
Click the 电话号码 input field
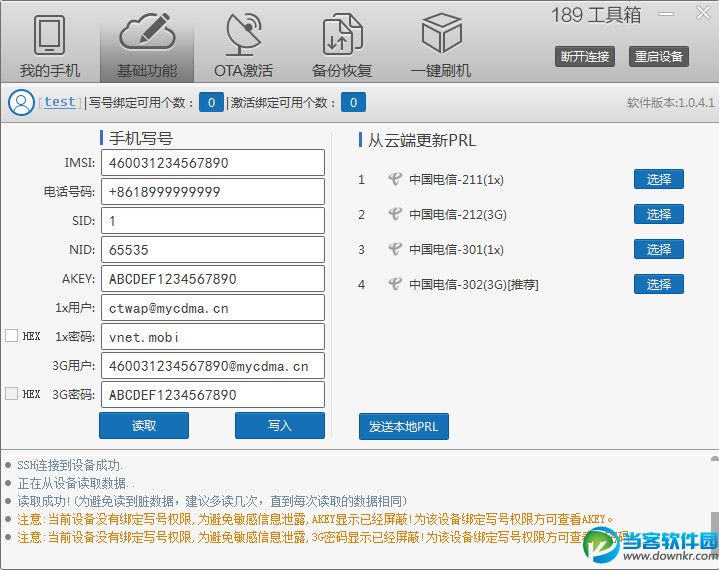(213, 192)
